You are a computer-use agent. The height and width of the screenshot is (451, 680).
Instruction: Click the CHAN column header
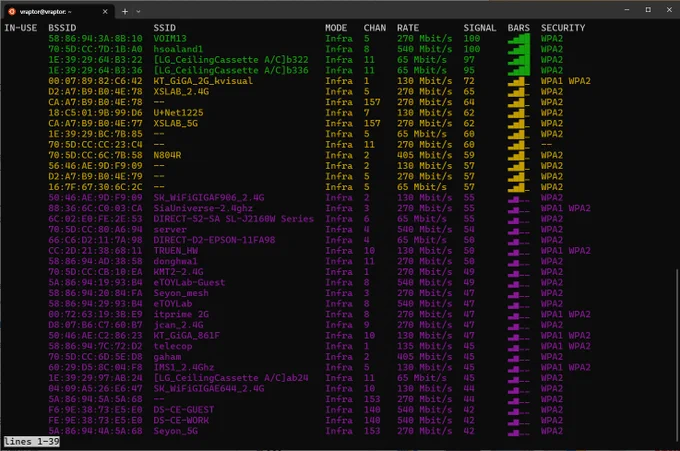click(x=375, y=28)
